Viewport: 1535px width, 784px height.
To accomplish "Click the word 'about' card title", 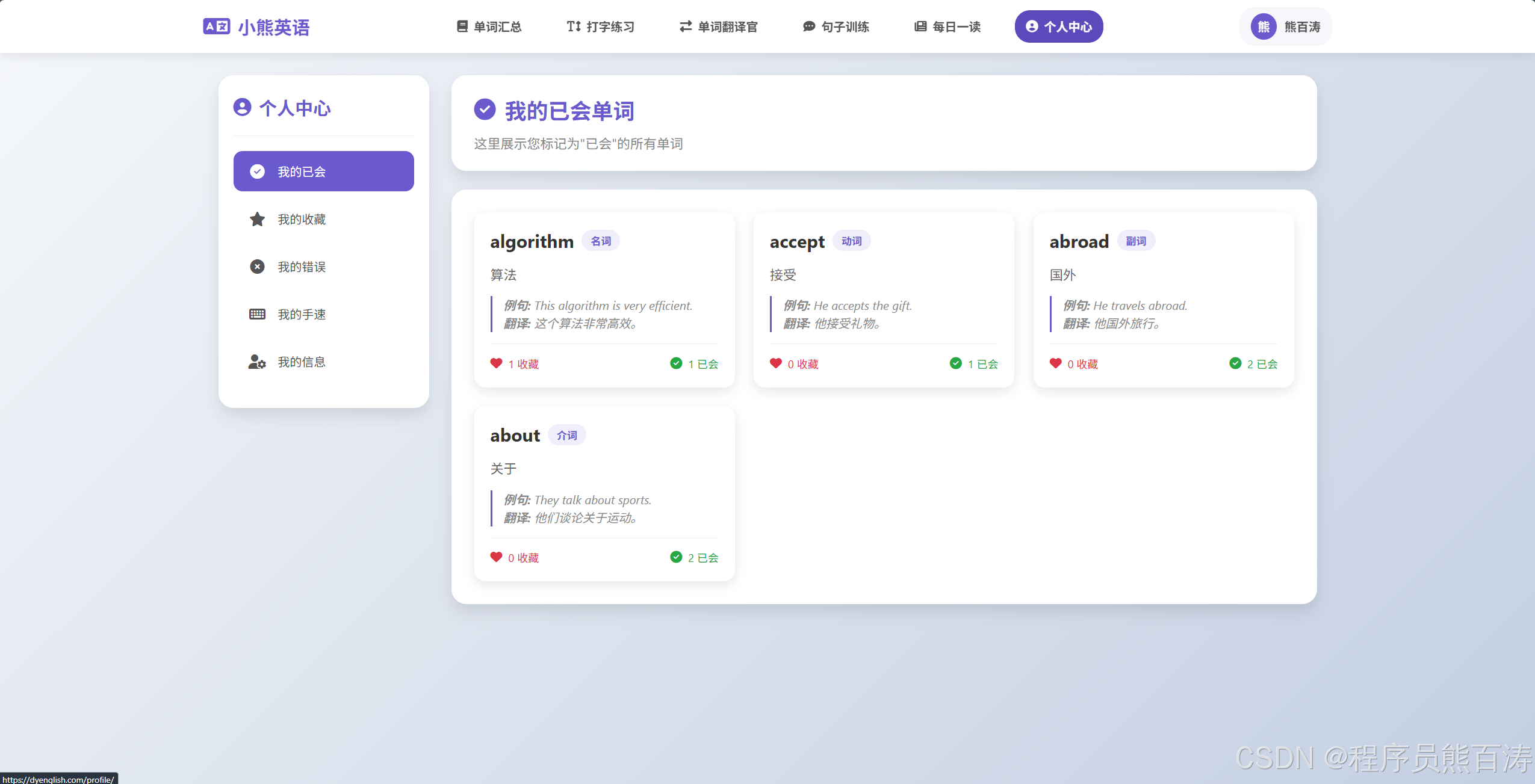I will click(x=515, y=435).
